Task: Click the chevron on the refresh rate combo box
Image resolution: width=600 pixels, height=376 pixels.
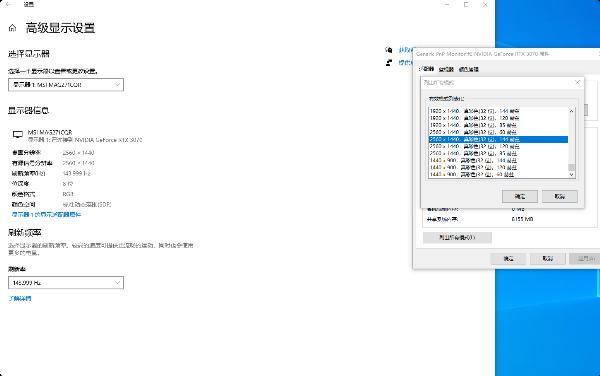Action: tap(117, 283)
